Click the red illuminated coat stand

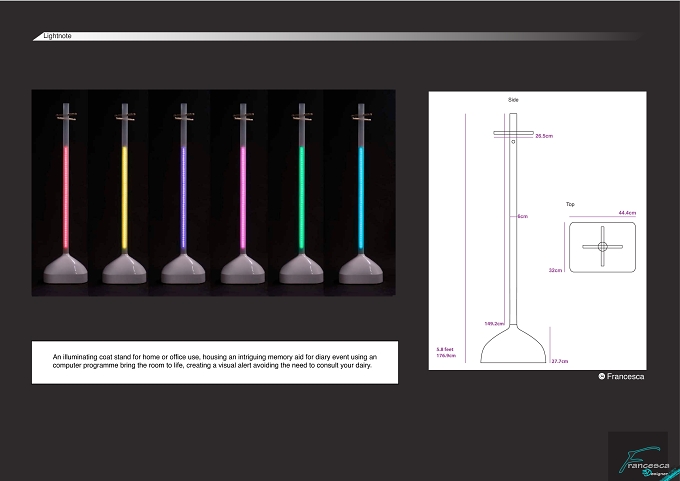pos(65,193)
